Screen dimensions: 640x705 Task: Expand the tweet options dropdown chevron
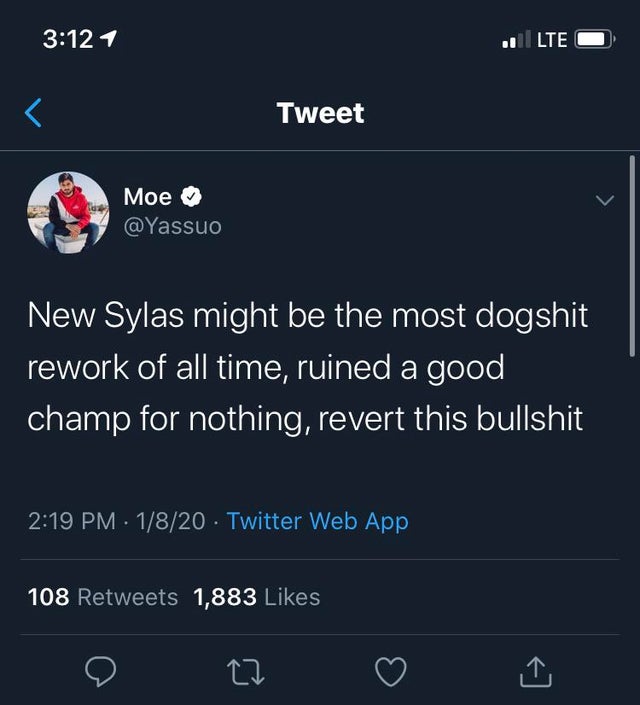pos(603,201)
